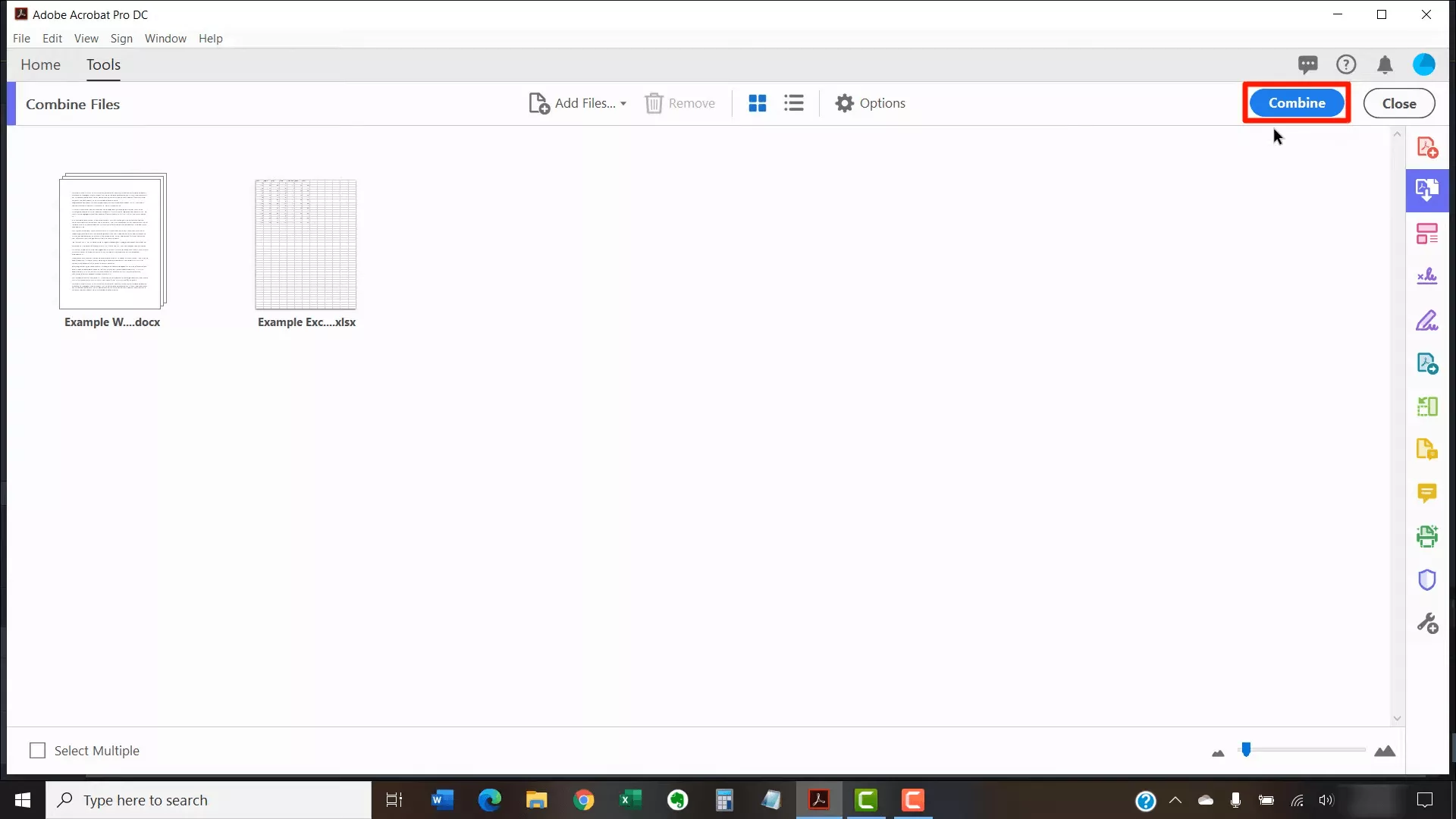Click the grid view icon
Screen dimensions: 1456x819
pyautogui.click(x=757, y=103)
